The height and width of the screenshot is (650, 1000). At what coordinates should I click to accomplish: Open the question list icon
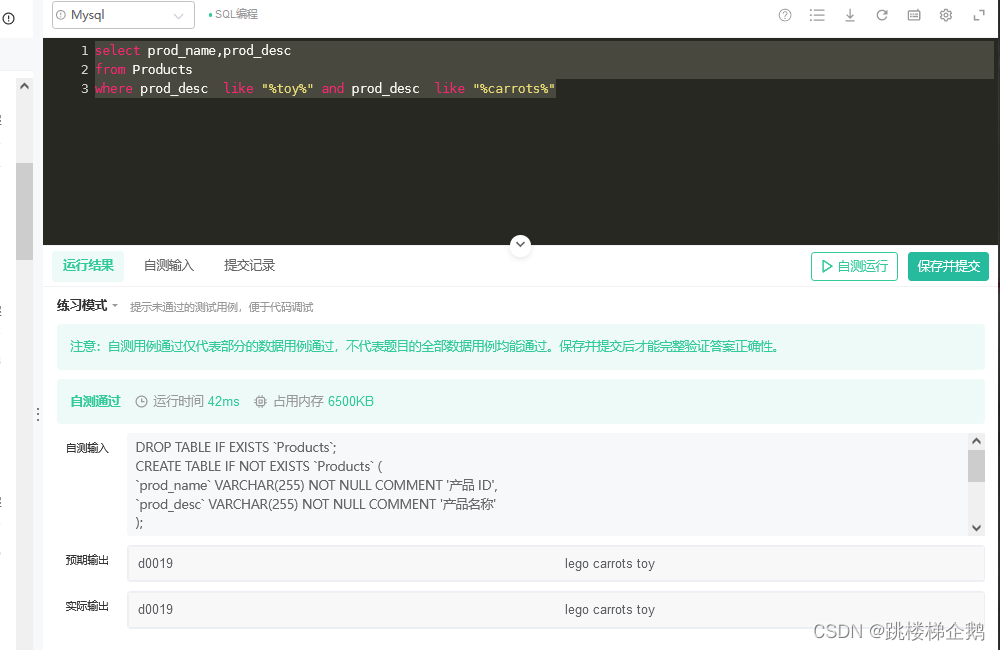[817, 15]
